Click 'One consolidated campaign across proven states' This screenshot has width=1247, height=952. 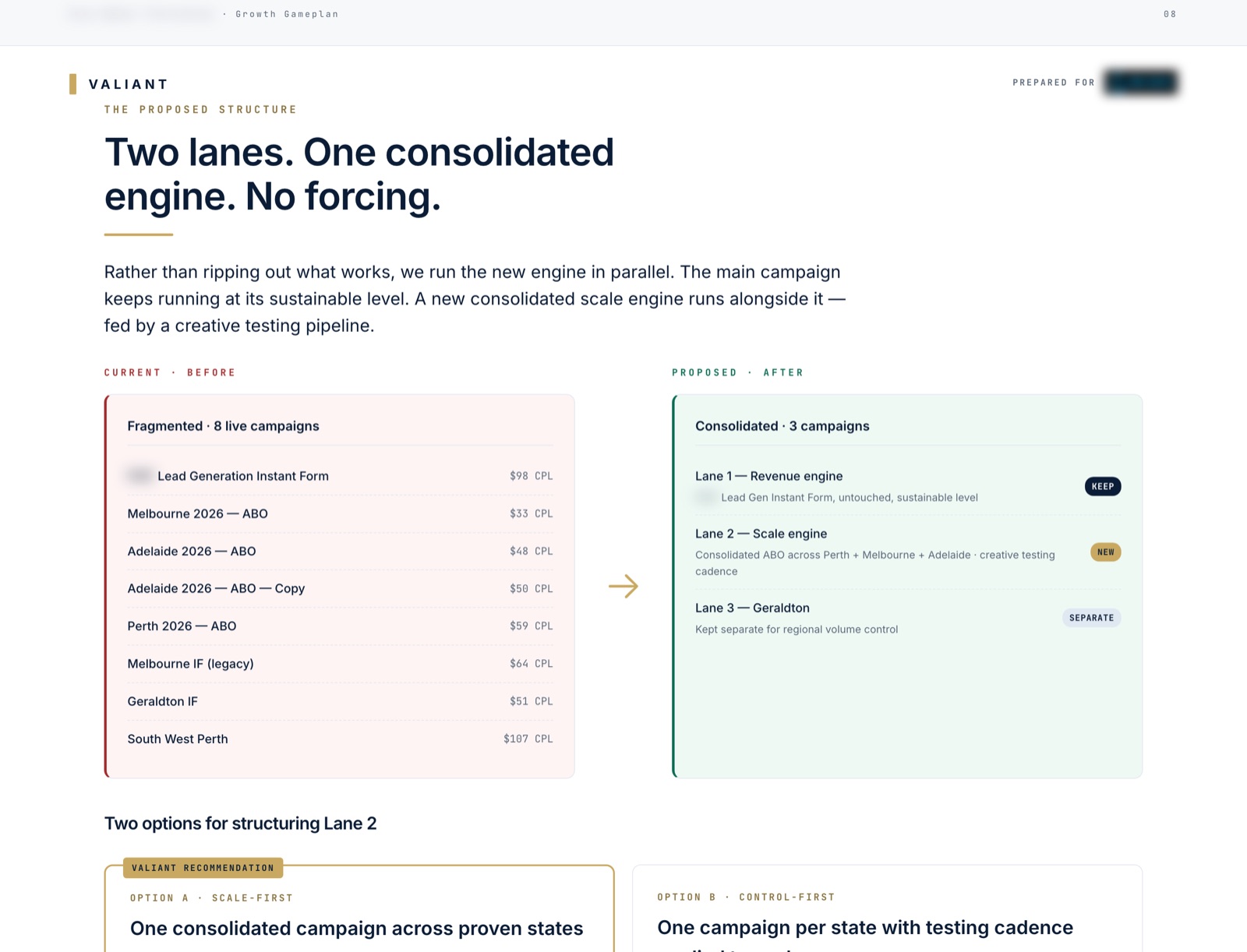coord(356,929)
